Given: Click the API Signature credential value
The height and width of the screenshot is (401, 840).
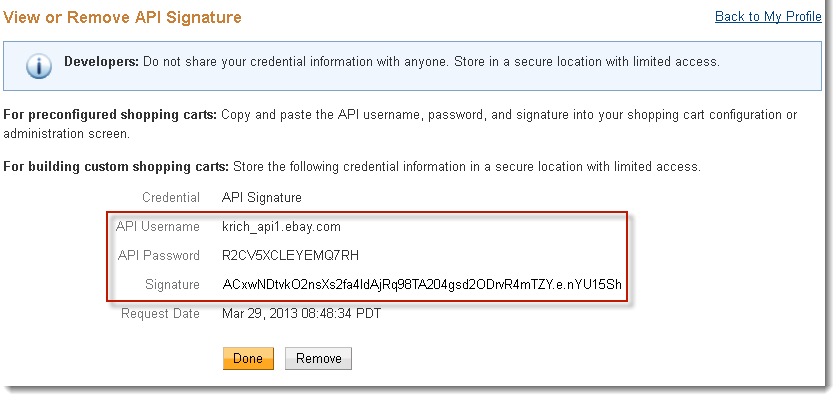Looking at the screenshot, I should point(261,198).
